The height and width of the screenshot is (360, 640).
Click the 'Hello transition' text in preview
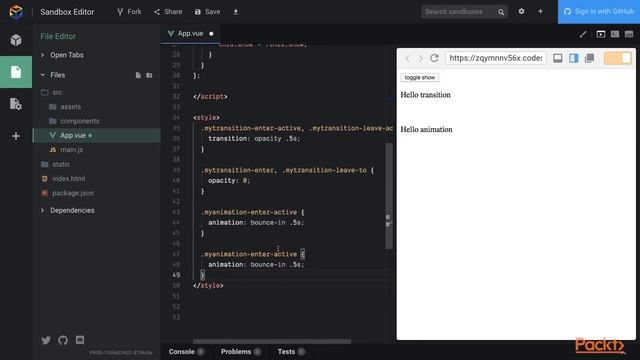pyautogui.click(x=425, y=95)
